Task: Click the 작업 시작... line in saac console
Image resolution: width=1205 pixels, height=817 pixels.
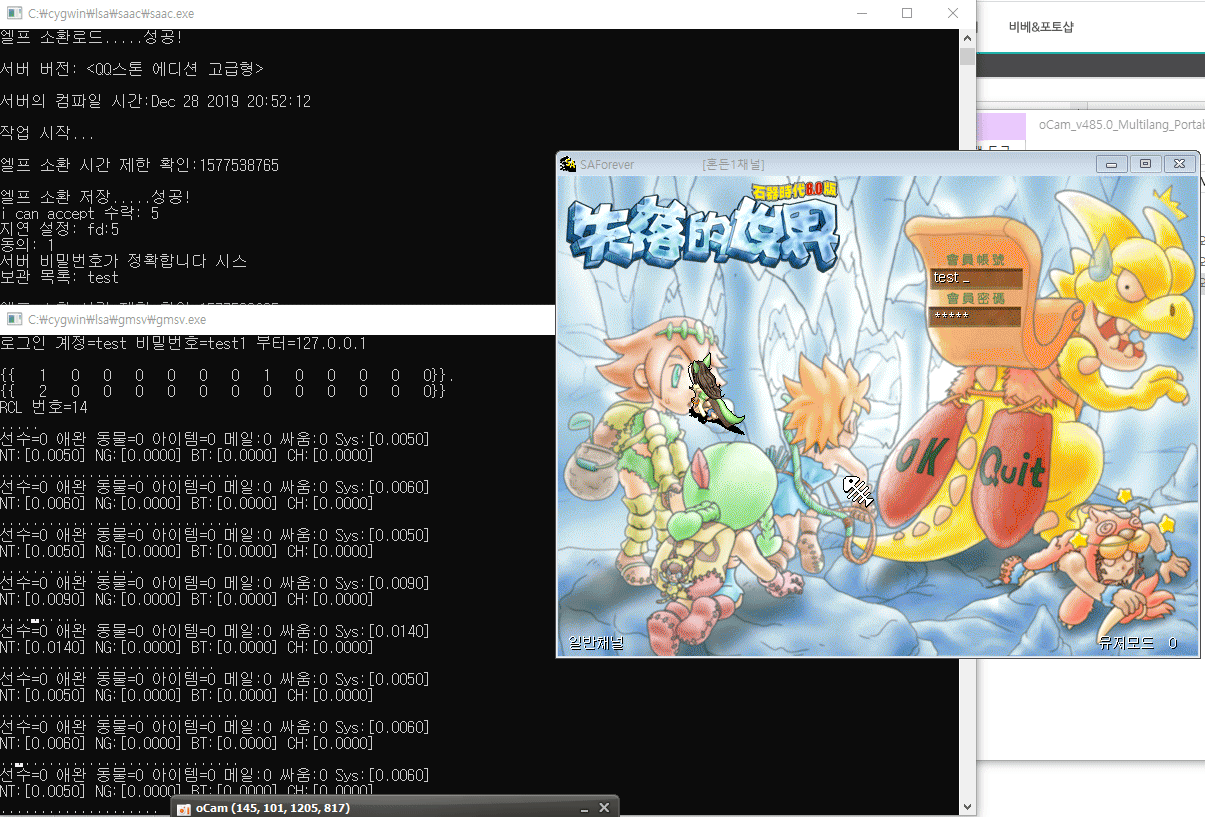Action: (x=47, y=133)
